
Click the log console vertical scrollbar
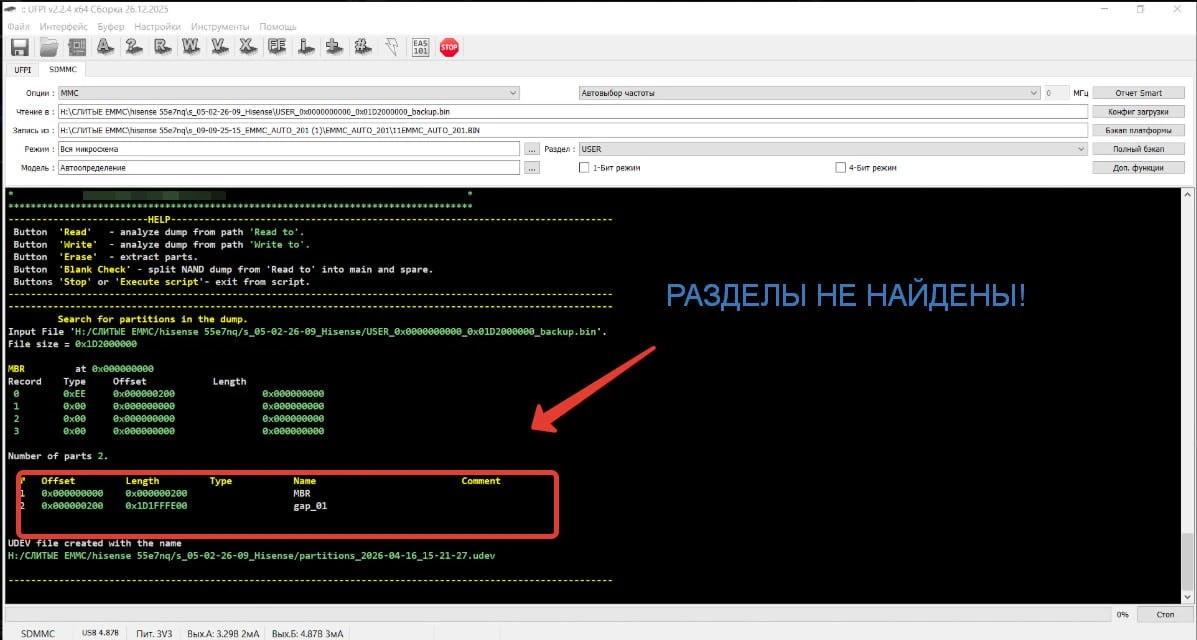1186,396
